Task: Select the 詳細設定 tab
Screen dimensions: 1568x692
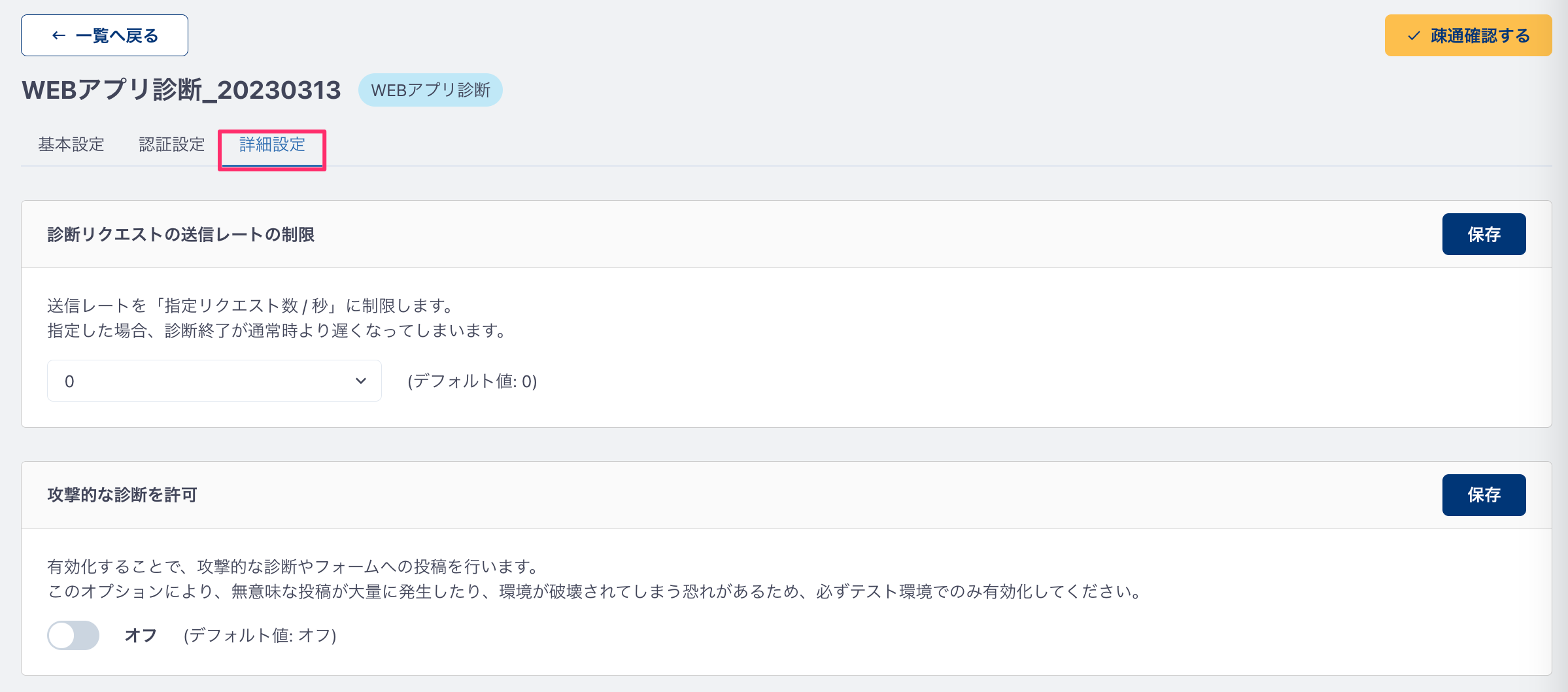Action: (x=272, y=145)
